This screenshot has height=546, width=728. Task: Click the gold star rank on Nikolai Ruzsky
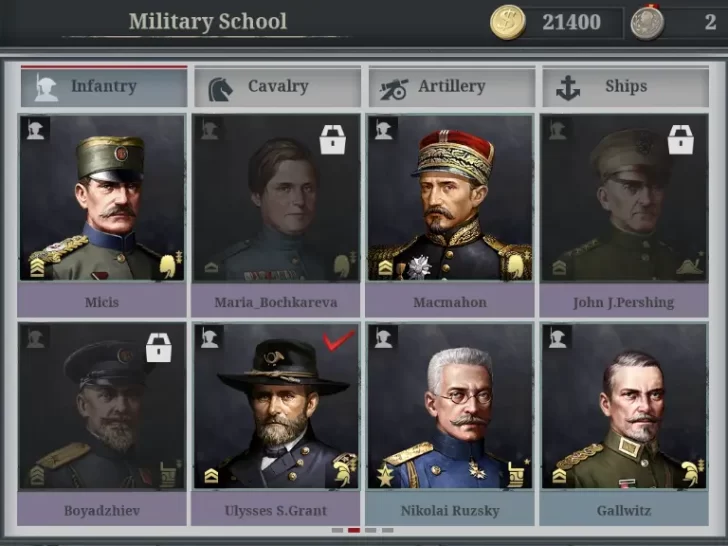pos(384,475)
